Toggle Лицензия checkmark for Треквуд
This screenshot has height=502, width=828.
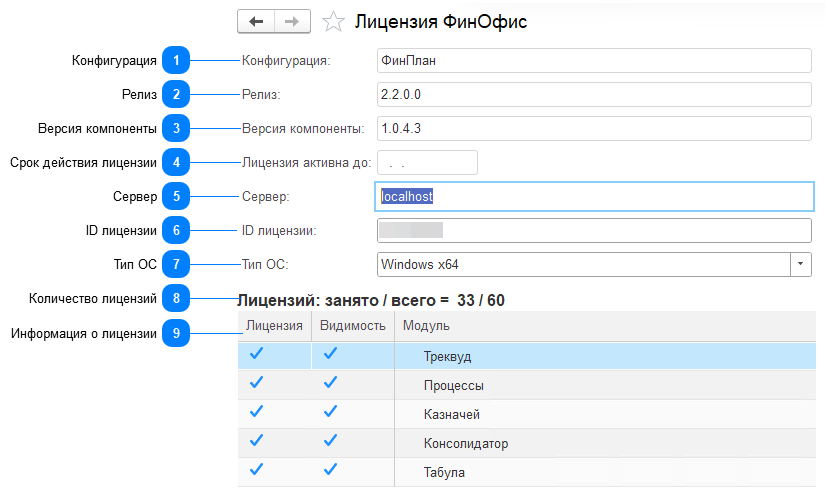pyautogui.click(x=257, y=353)
